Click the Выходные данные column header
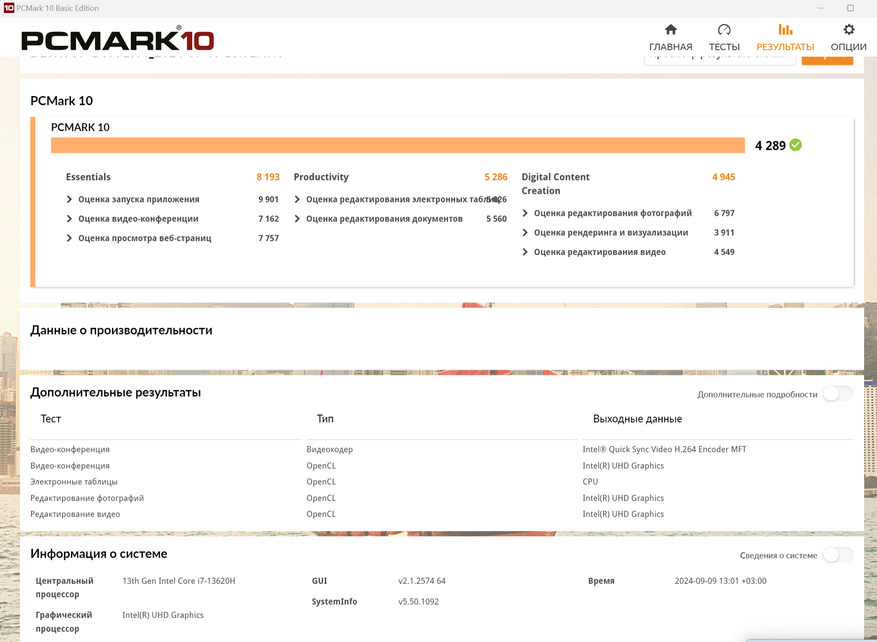The height and width of the screenshot is (642, 877). 638,419
